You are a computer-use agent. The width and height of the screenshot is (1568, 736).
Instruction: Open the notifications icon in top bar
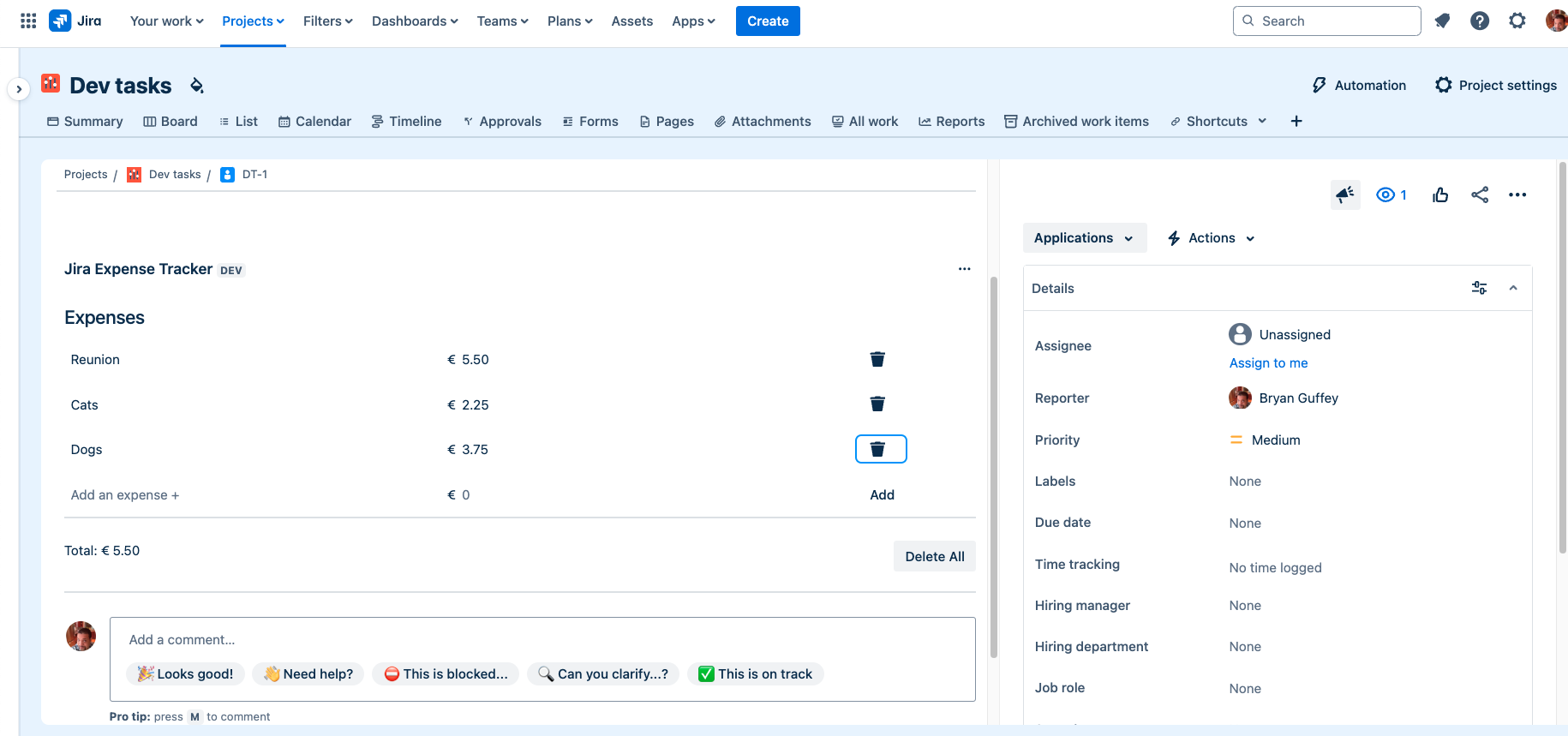tap(1443, 21)
